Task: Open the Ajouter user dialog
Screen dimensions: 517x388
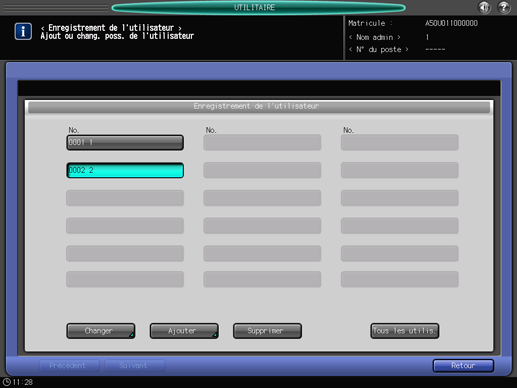Action: click(x=184, y=331)
